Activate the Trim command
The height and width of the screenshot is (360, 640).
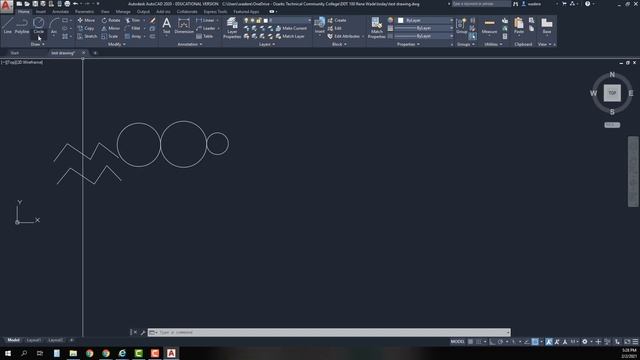point(133,20)
